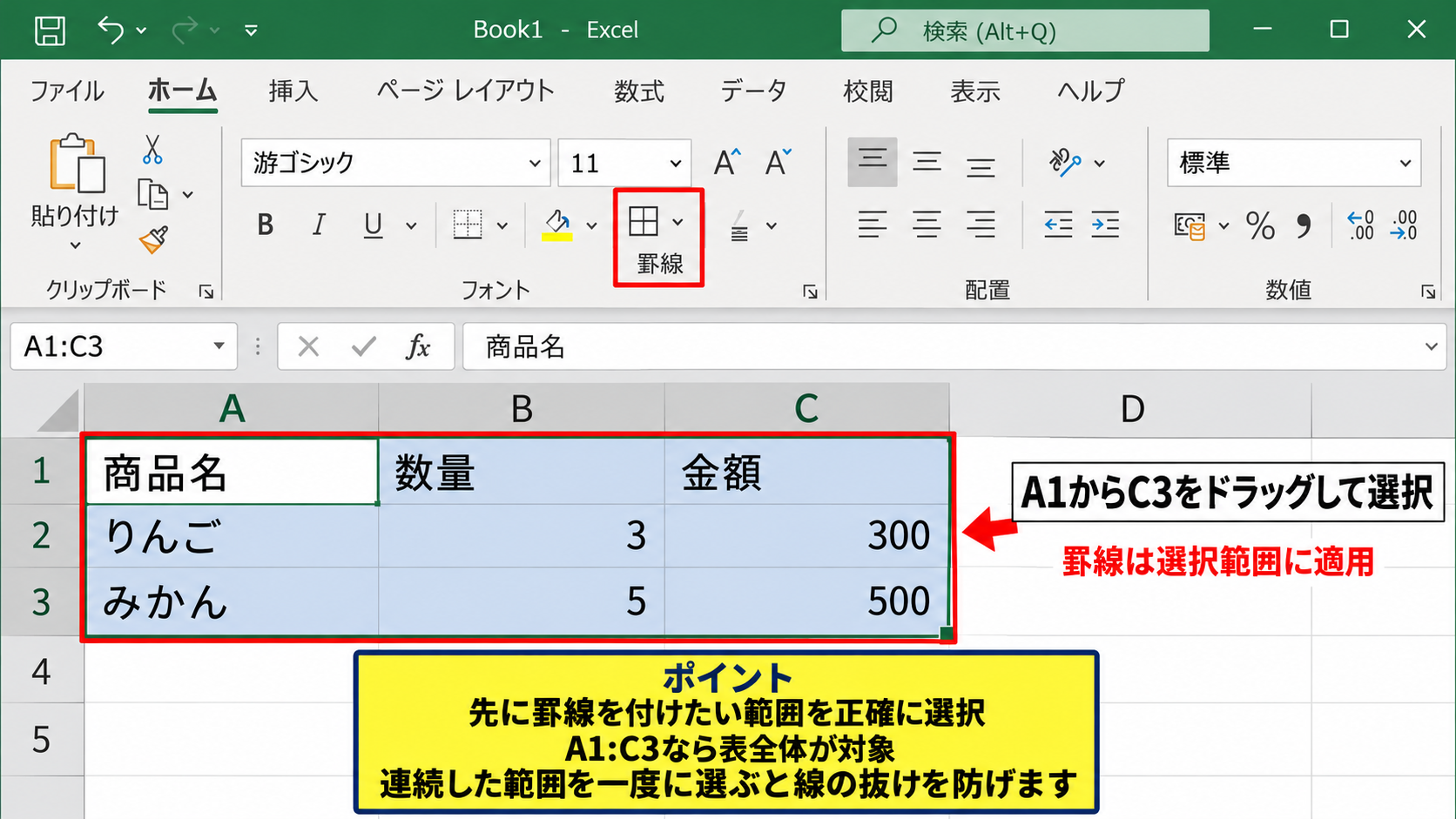
Task: Open the 標準 number format dropdown
Action: [x=1405, y=163]
